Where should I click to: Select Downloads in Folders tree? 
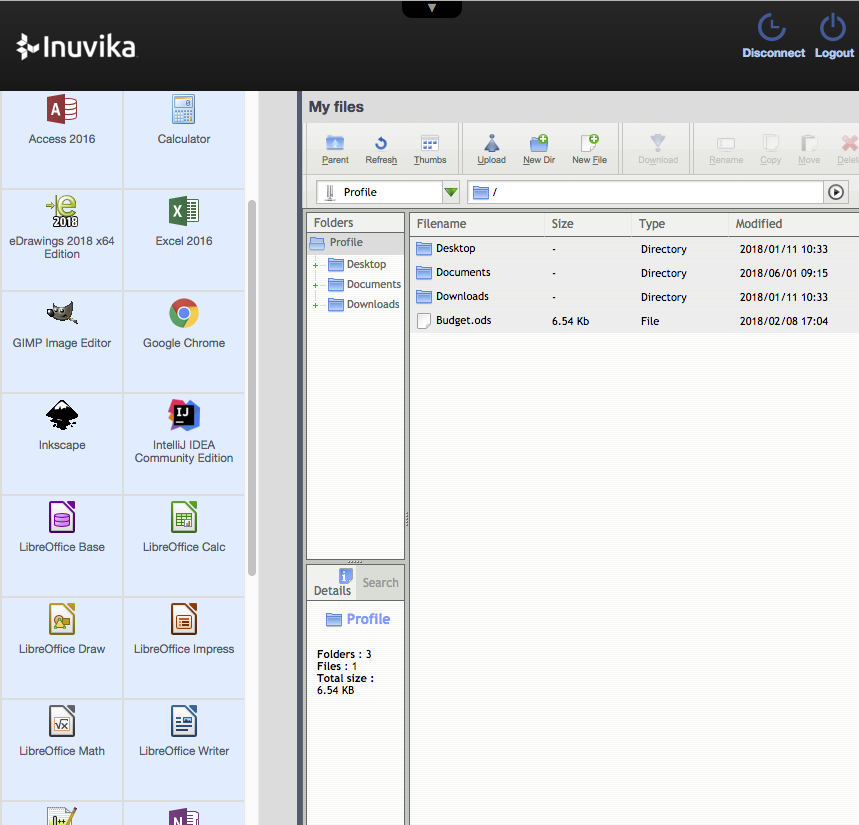[373, 305]
